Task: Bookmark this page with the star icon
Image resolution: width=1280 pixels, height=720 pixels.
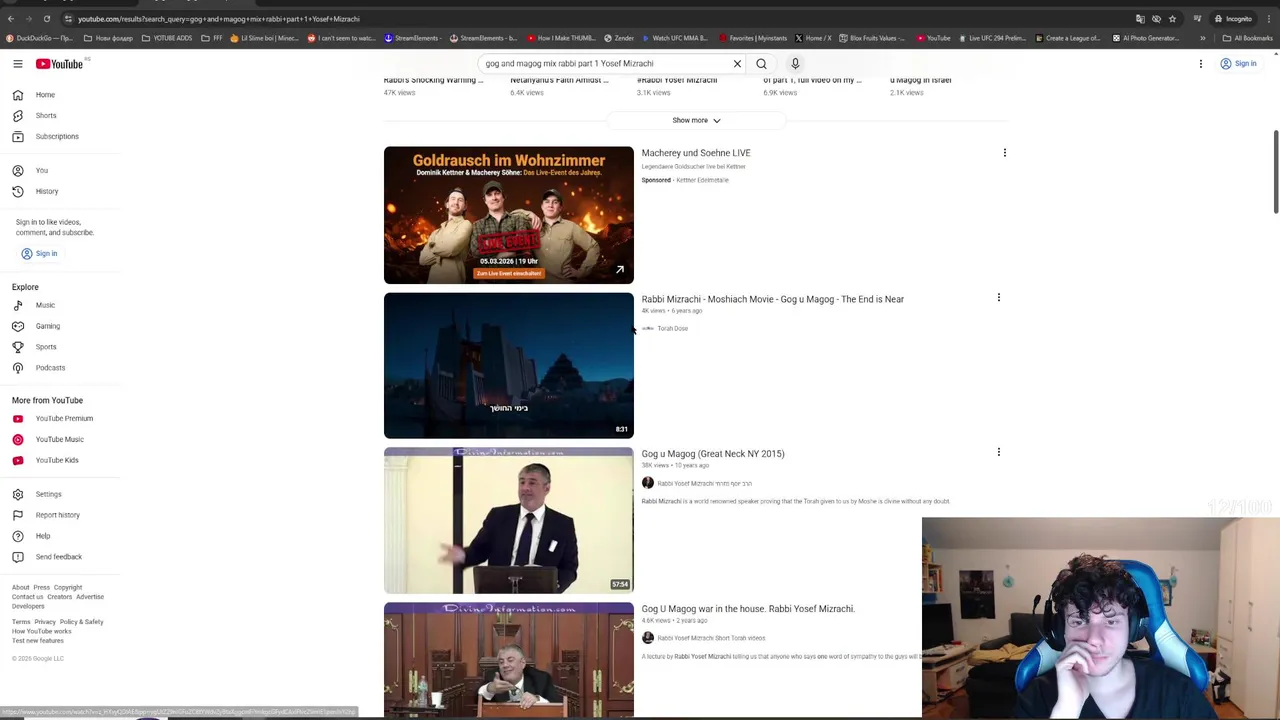Action: click(x=1172, y=19)
